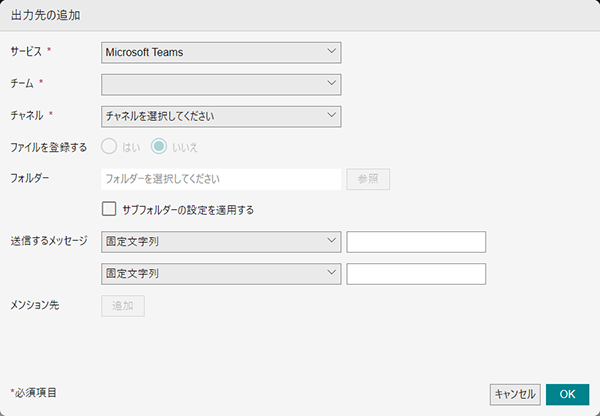Click the chevron arrow of the チーム field
600x416 pixels.
[331, 83]
